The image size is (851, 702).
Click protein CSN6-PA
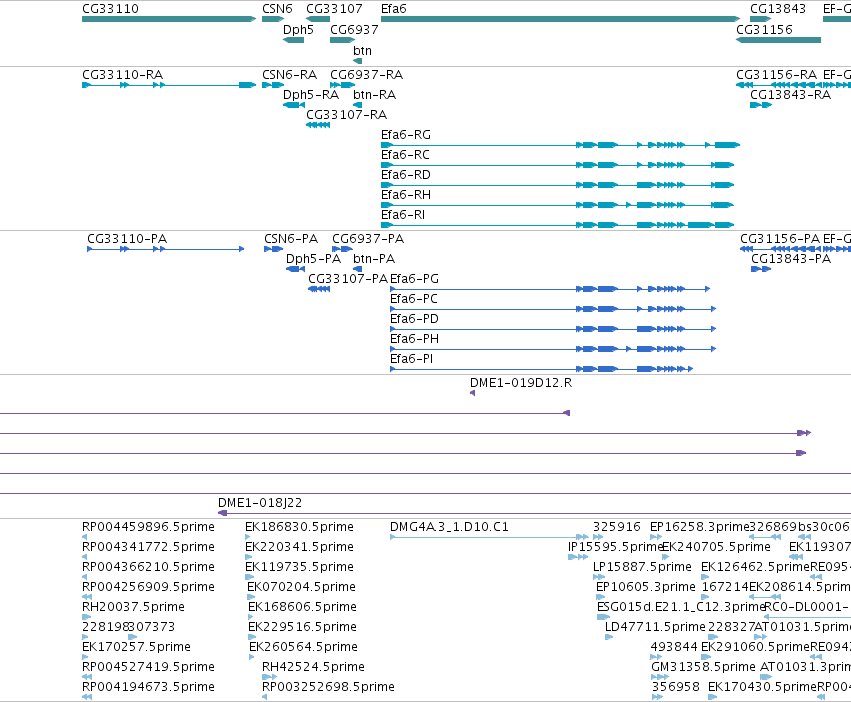[x=274, y=249]
